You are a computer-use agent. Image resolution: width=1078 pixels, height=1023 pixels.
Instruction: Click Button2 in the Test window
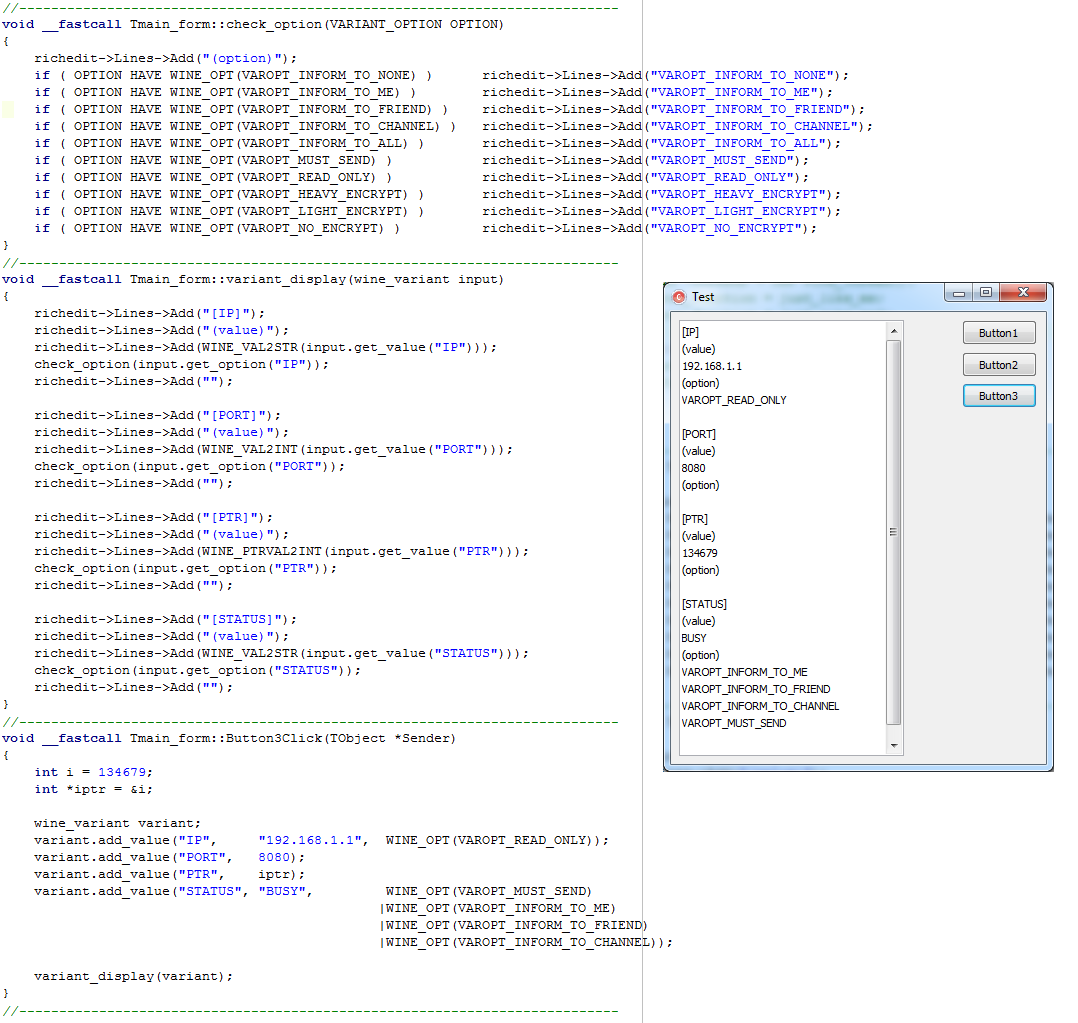[x=998, y=365]
